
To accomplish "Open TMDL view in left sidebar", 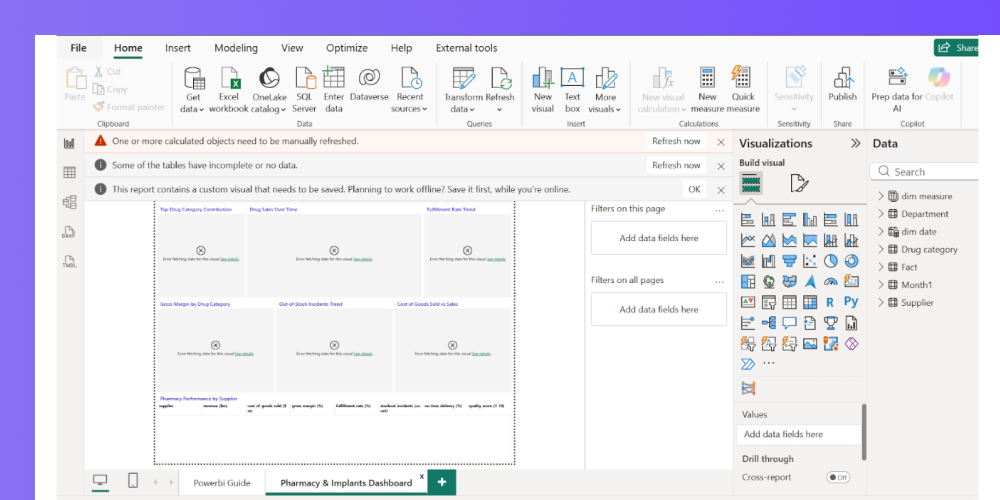I will point(69,262).
